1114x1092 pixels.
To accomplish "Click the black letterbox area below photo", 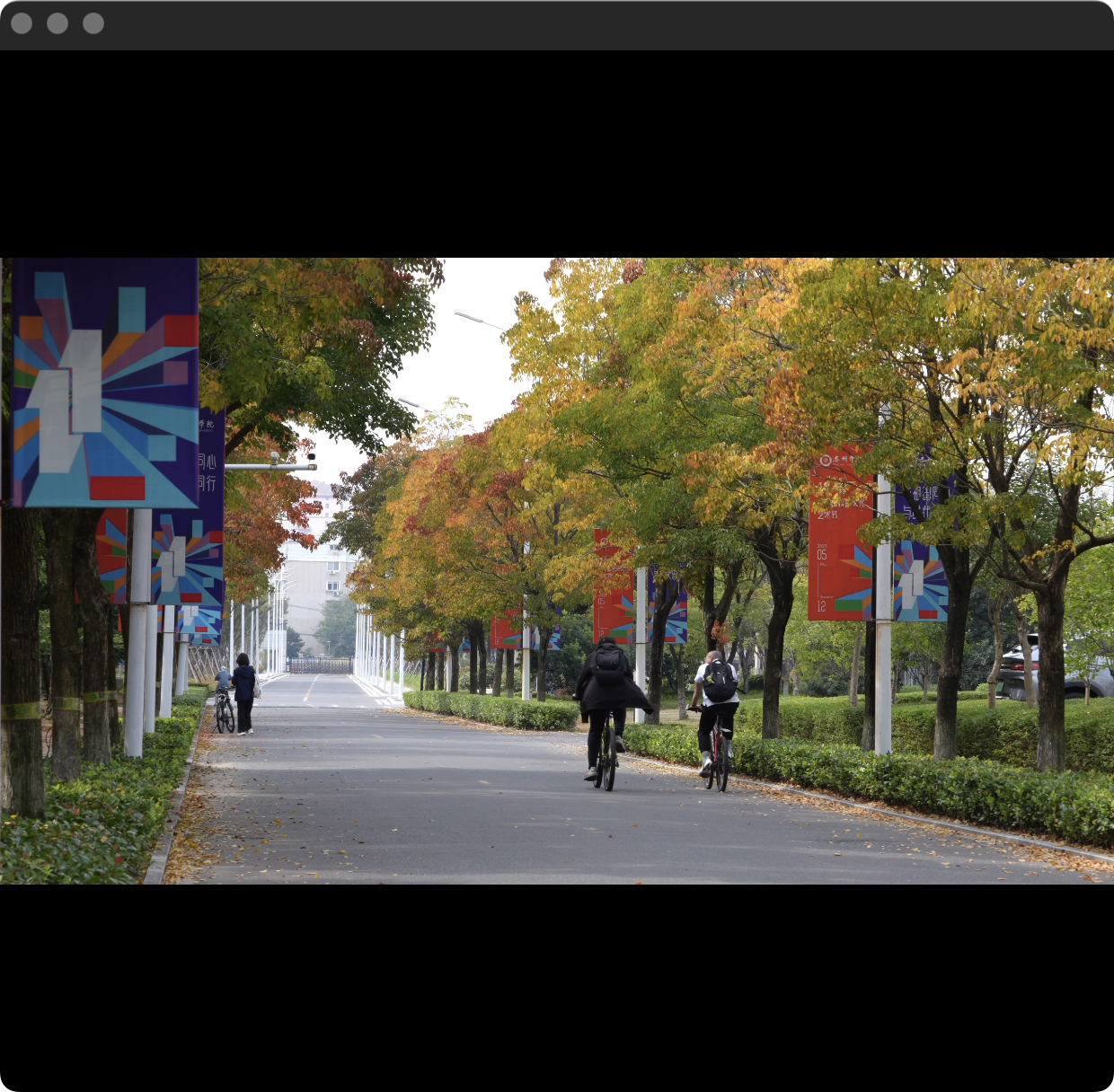I will click(x=557, y=988).
